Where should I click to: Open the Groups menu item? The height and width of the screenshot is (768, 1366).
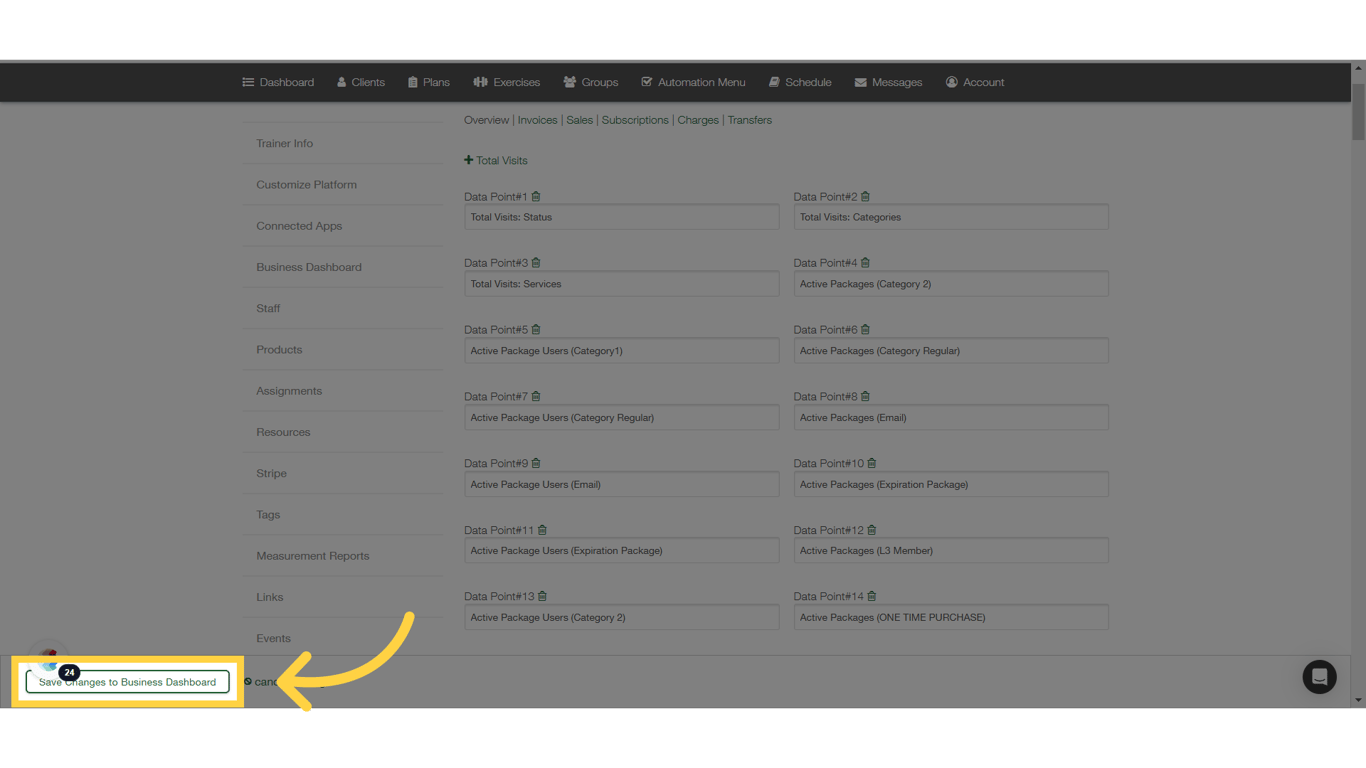(590, 82)
